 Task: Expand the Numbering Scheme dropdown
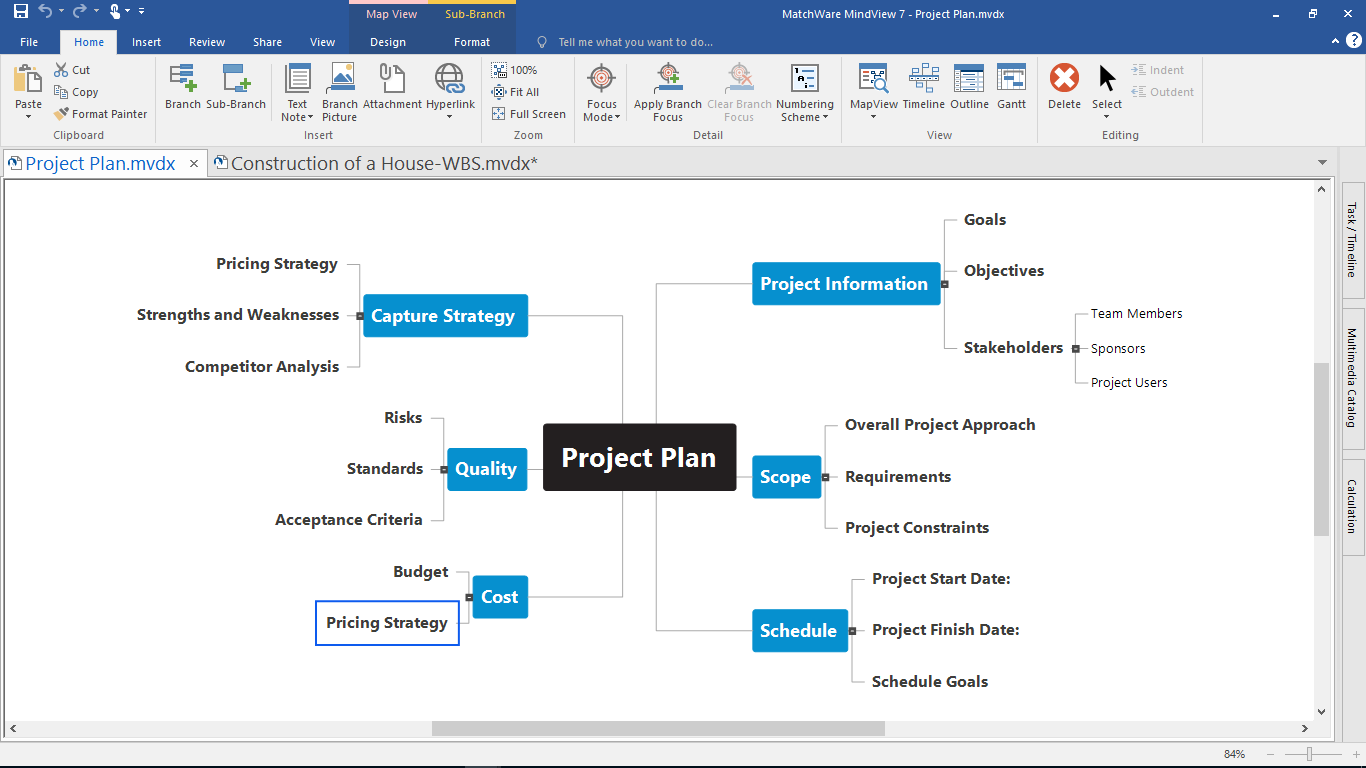coord(804,92)
